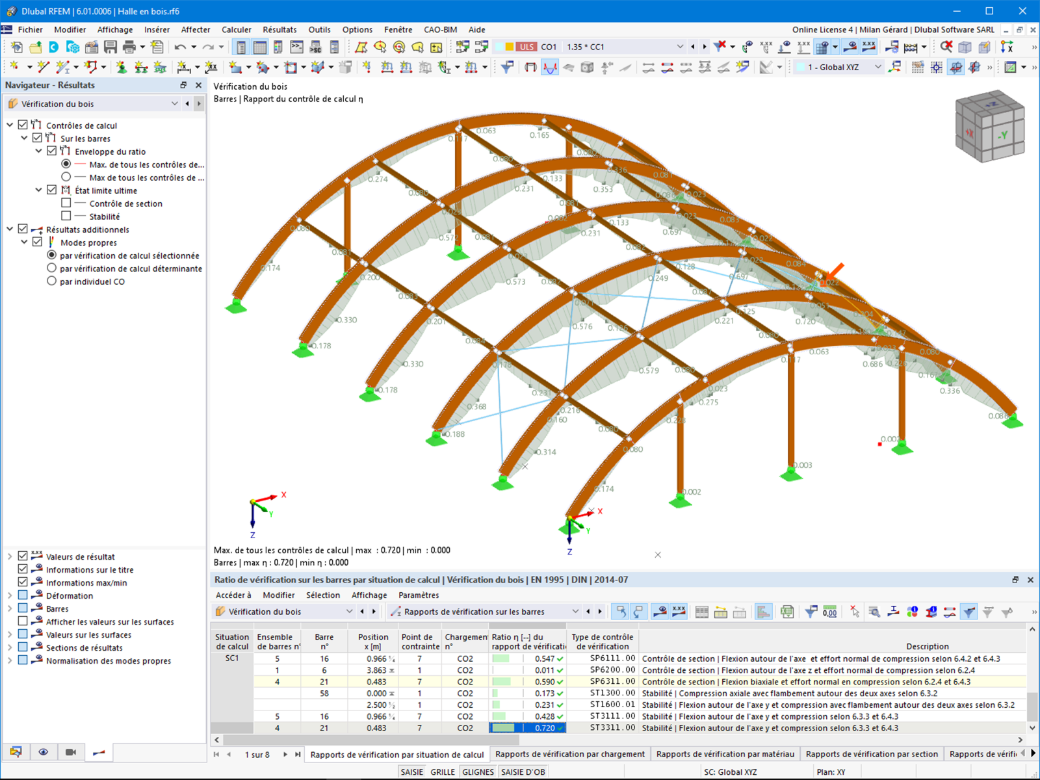Open the eye display tab in navigator
Viewport: 1040px width, 780px height.
click(x=43, y=752)
